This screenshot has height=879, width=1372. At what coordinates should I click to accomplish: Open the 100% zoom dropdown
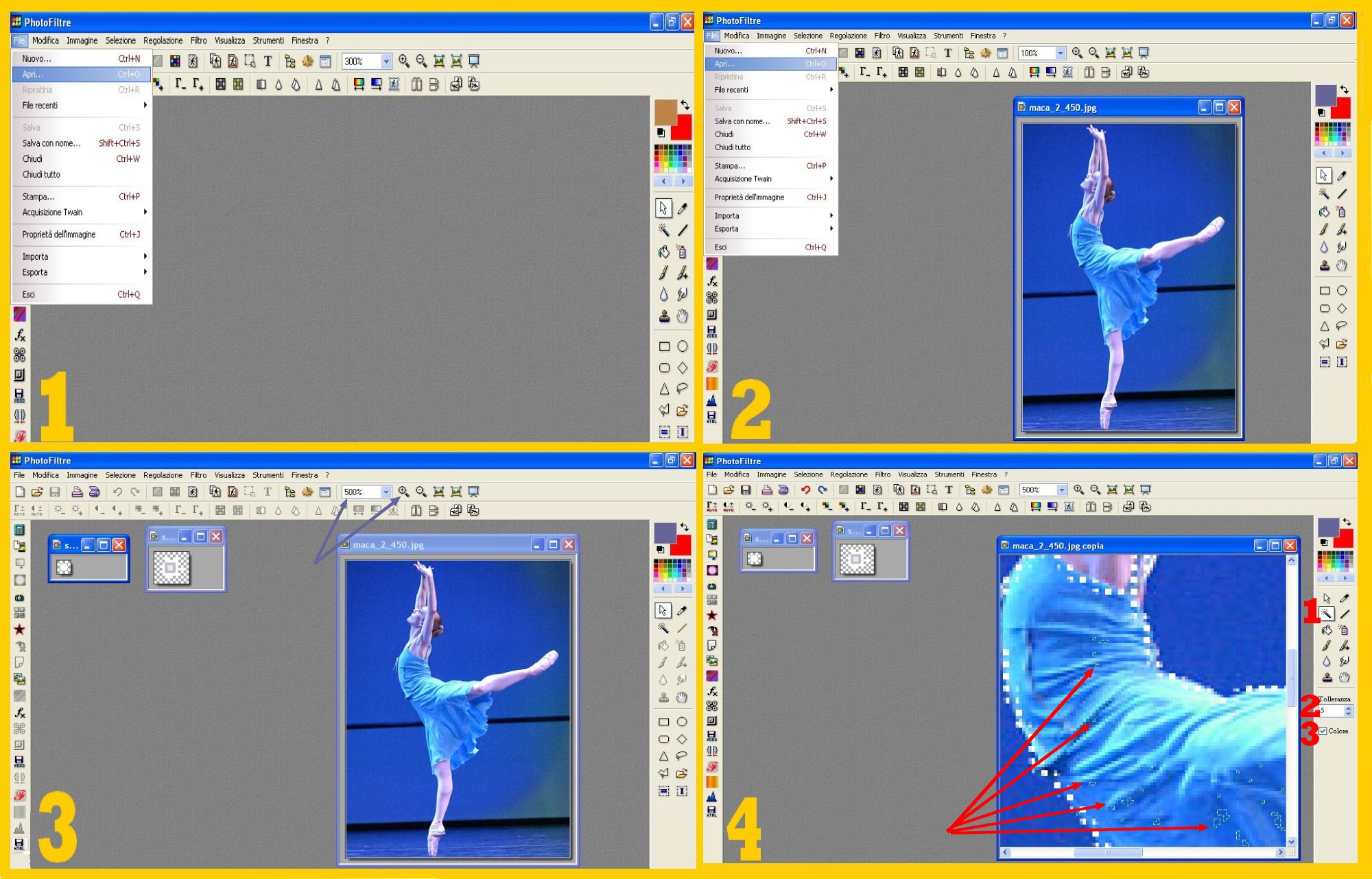(x=1060, y=53)
